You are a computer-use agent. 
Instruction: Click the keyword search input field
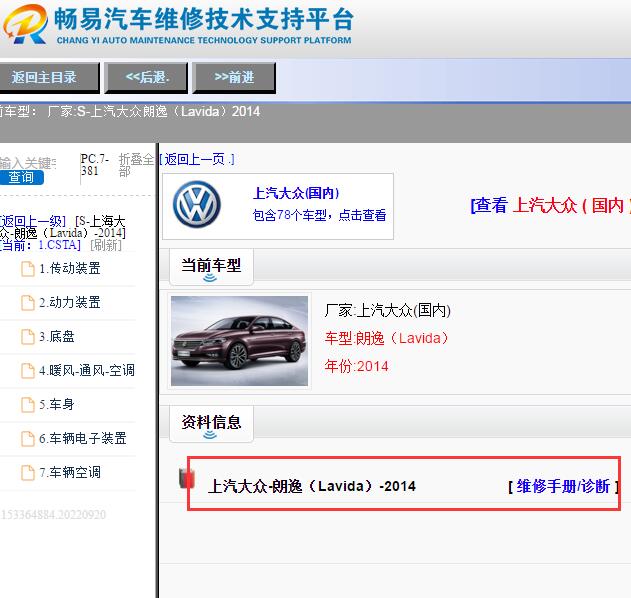(x=27, y=163)
